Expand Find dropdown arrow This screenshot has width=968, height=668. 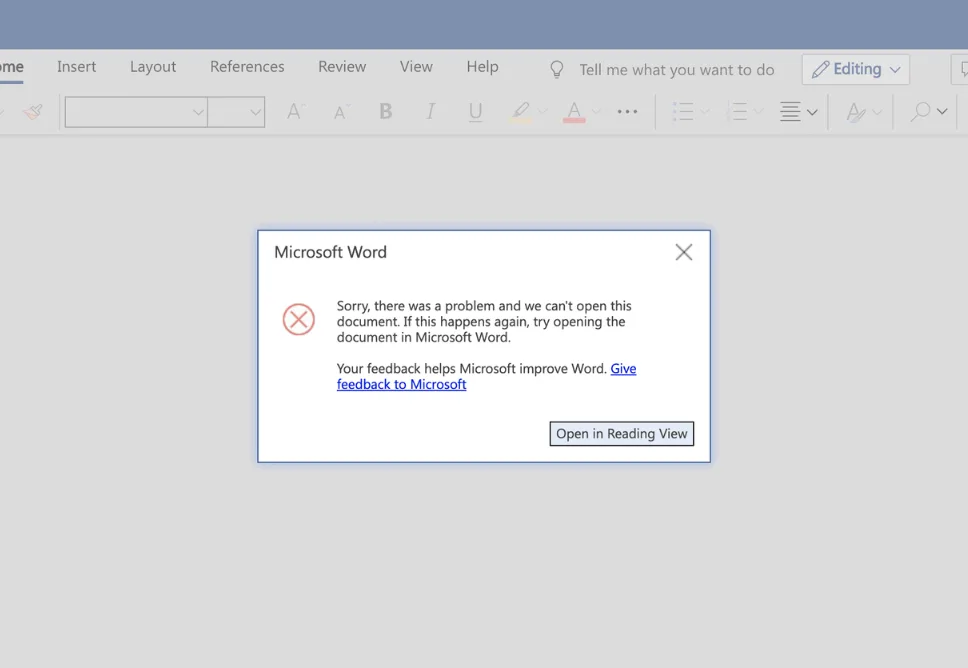[941, 112]
